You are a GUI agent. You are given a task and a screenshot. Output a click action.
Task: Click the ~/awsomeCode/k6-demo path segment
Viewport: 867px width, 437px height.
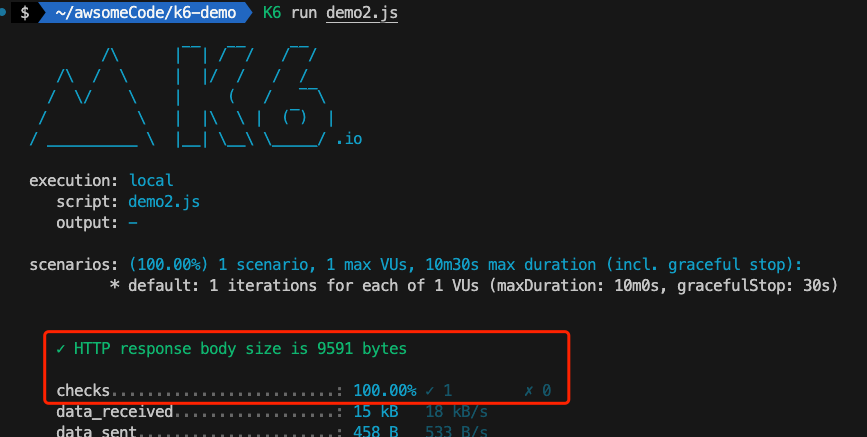[145, 12]
